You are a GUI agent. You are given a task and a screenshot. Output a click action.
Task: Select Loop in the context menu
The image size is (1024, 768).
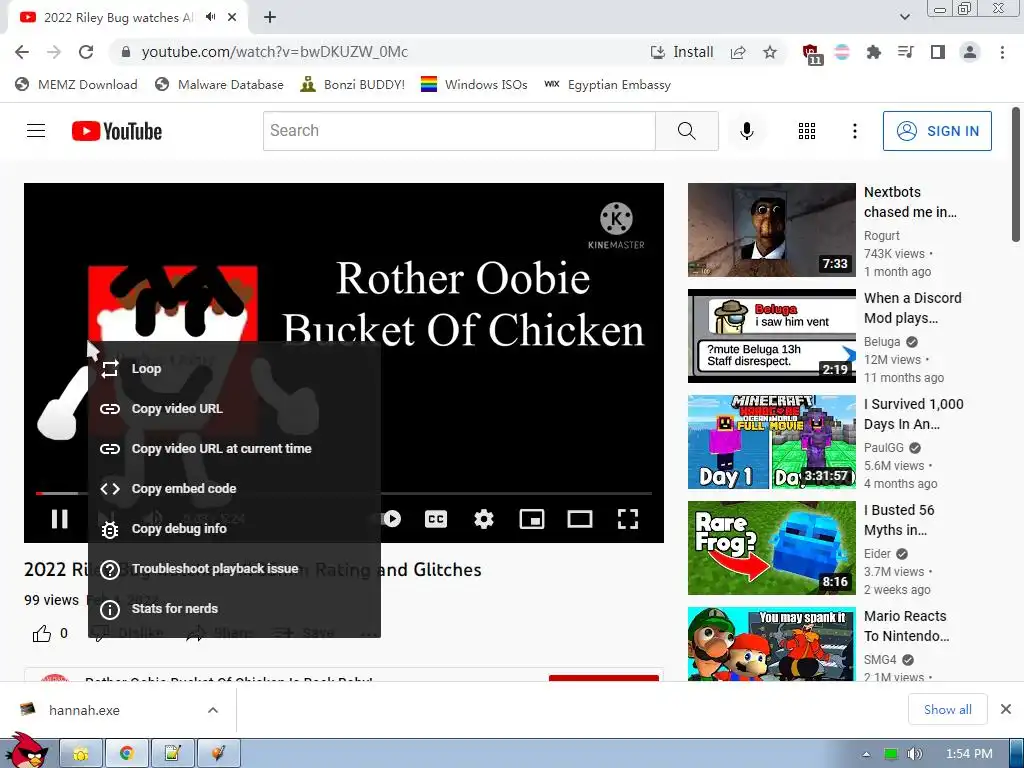coord(234,368)
